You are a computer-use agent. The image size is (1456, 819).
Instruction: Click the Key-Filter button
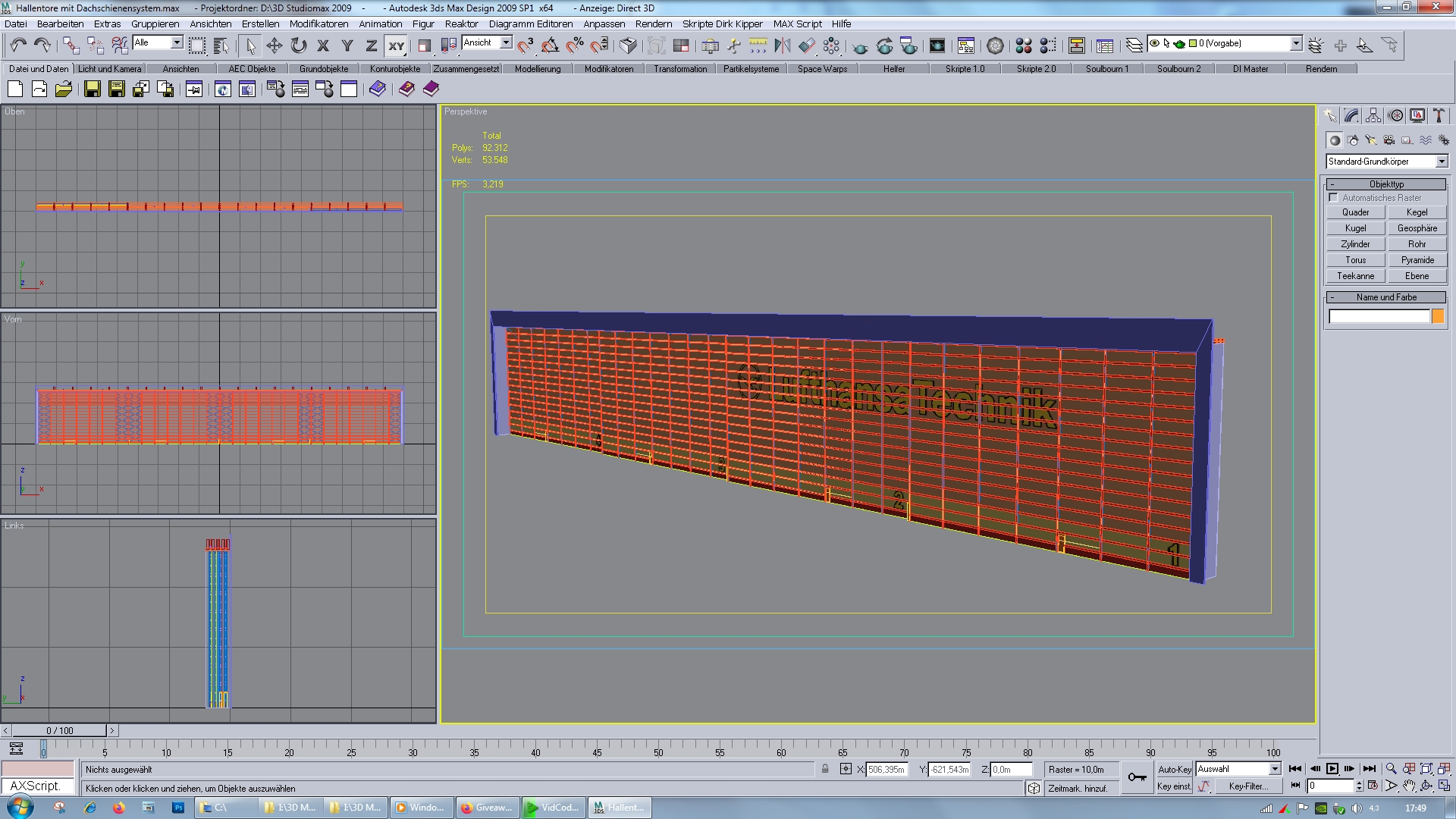[x=1247, y=786]
